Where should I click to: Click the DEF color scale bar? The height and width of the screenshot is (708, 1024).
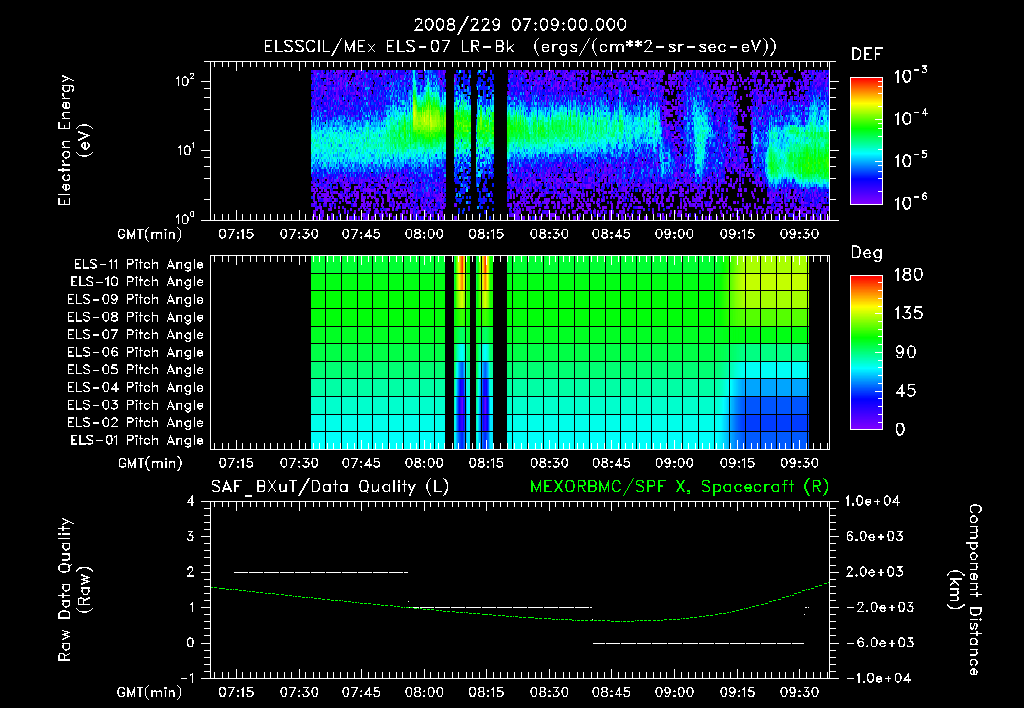pyautogui.click(x=866, y=141)
